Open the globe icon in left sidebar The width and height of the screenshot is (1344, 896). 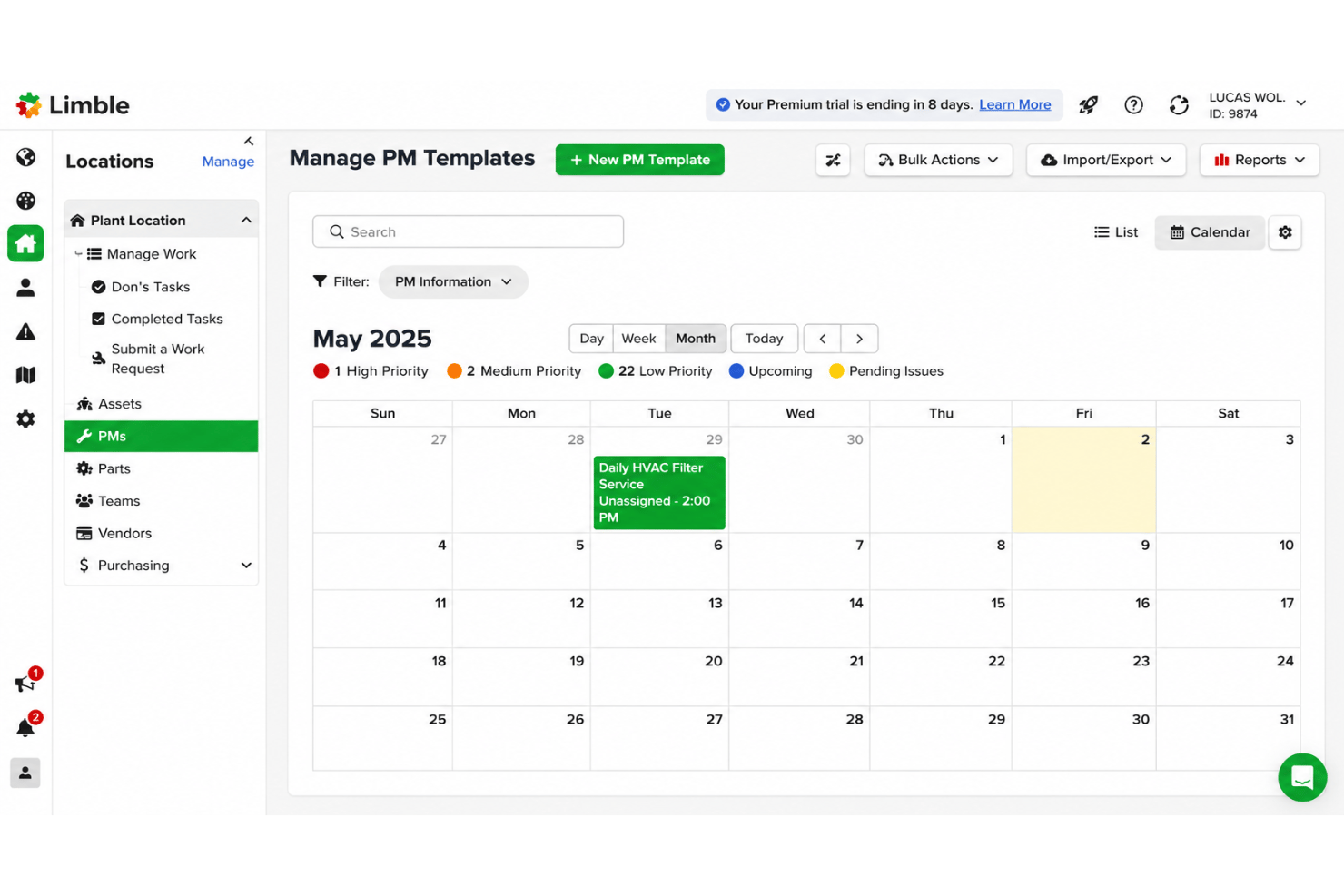(25, 157)
